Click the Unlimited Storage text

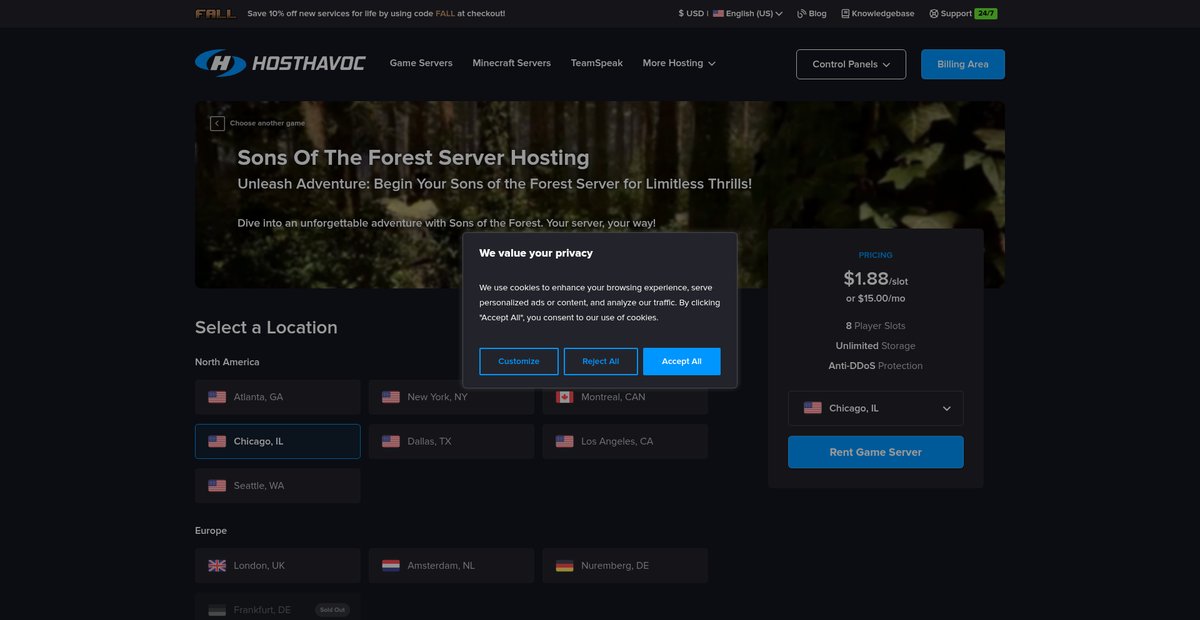pos(876,346)
